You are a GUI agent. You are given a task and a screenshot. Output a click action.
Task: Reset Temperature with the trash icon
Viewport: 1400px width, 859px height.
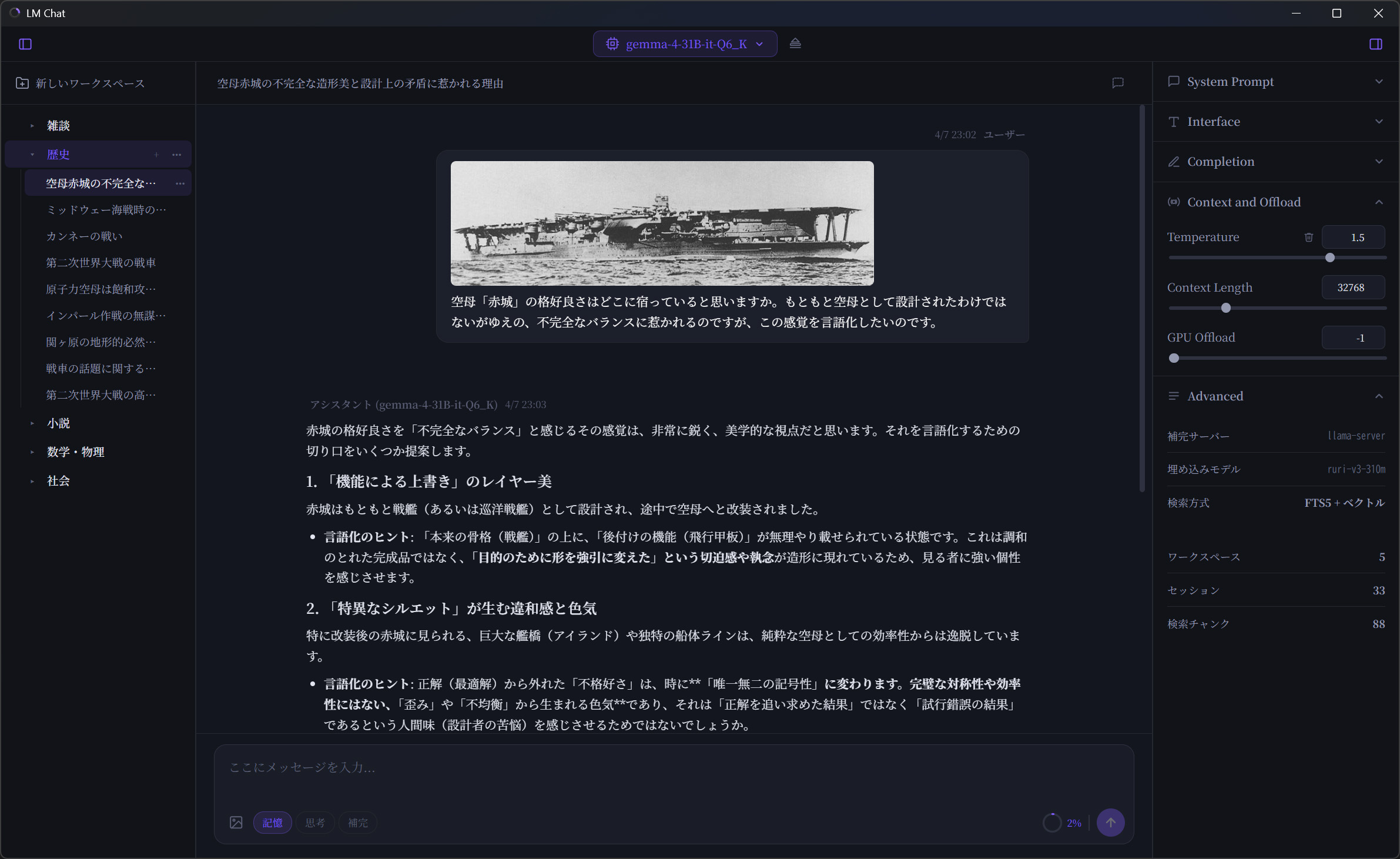[1309, 238]
